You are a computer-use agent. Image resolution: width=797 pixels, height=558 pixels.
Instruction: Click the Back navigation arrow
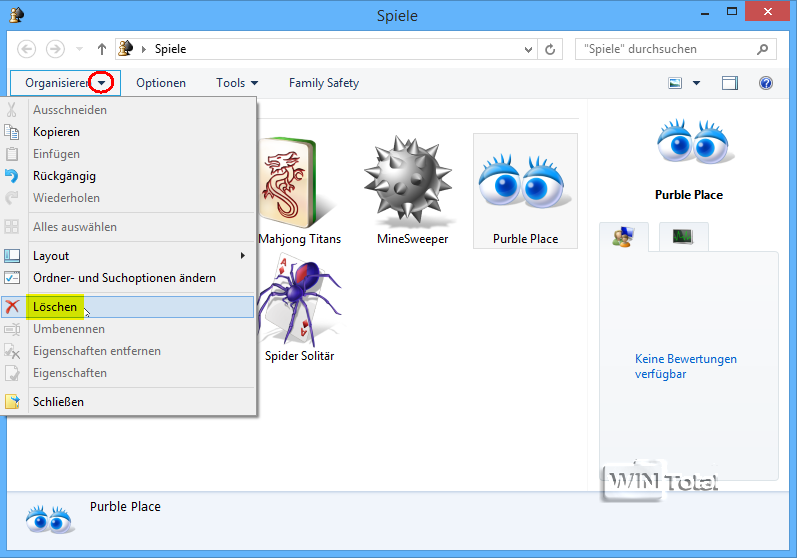[x=26, y=49]
